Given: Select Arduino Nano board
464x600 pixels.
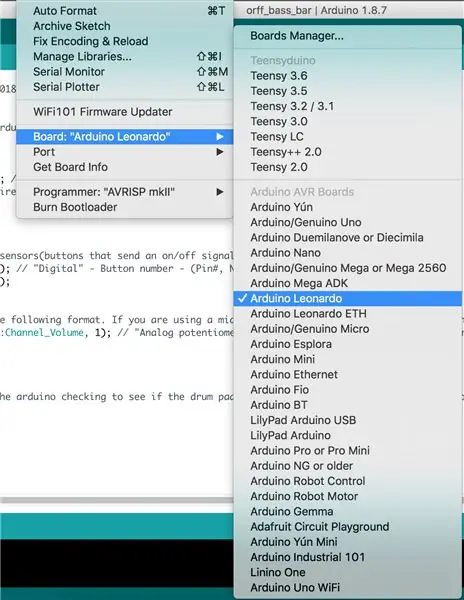Looking at the screenshot, I should click(x=348, y=253).
